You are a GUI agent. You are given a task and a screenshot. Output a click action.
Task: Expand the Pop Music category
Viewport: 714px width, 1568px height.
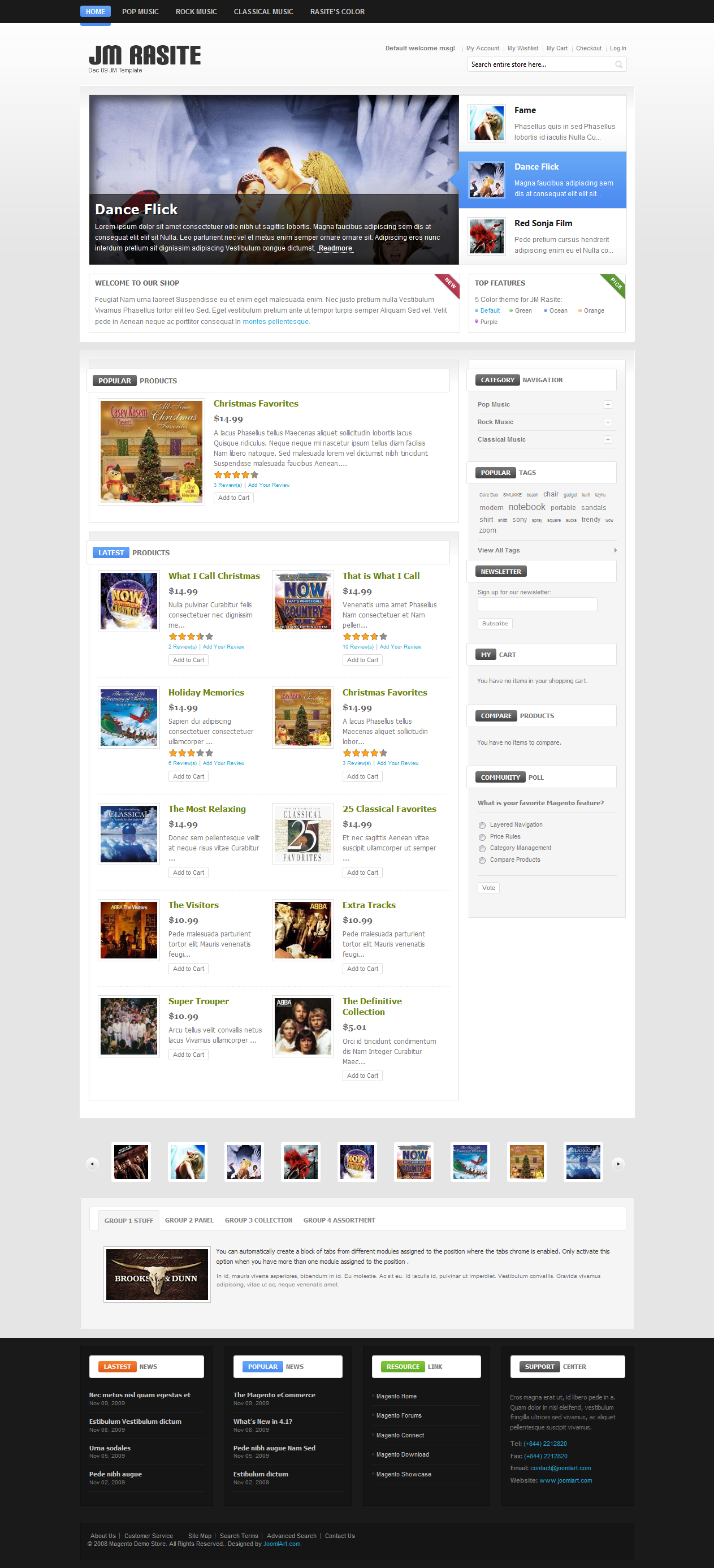coord(608,405)
